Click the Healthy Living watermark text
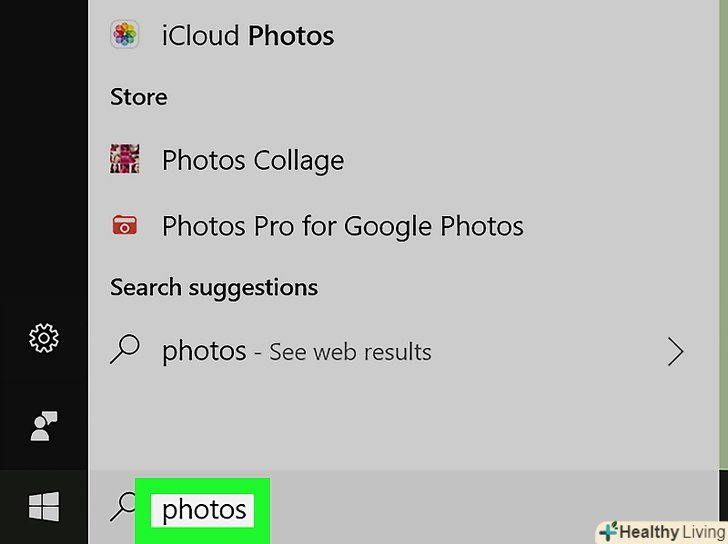The image size is (728, 544). [x=670, y=531]
